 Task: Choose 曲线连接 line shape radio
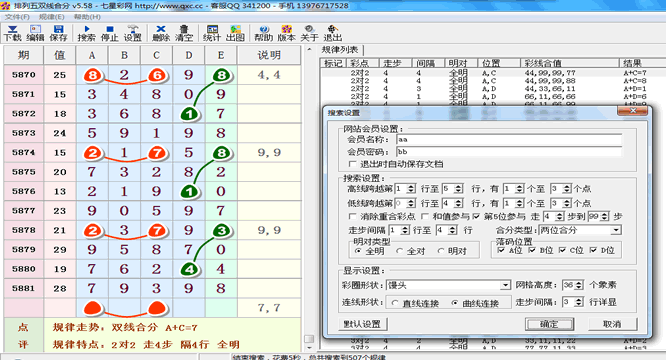coord(454,303)
